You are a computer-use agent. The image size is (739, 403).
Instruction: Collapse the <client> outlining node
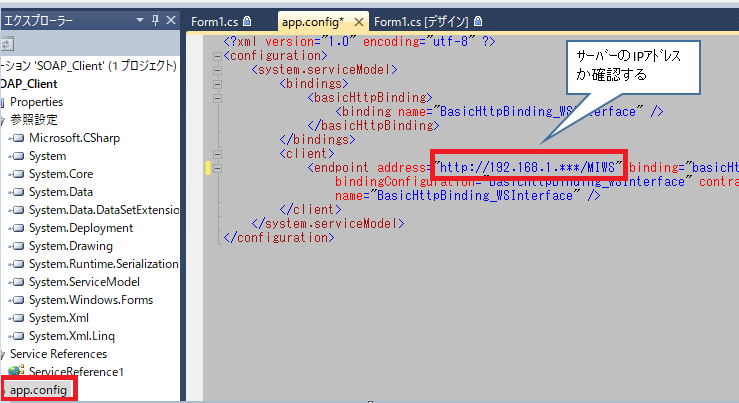pos(219,153)
